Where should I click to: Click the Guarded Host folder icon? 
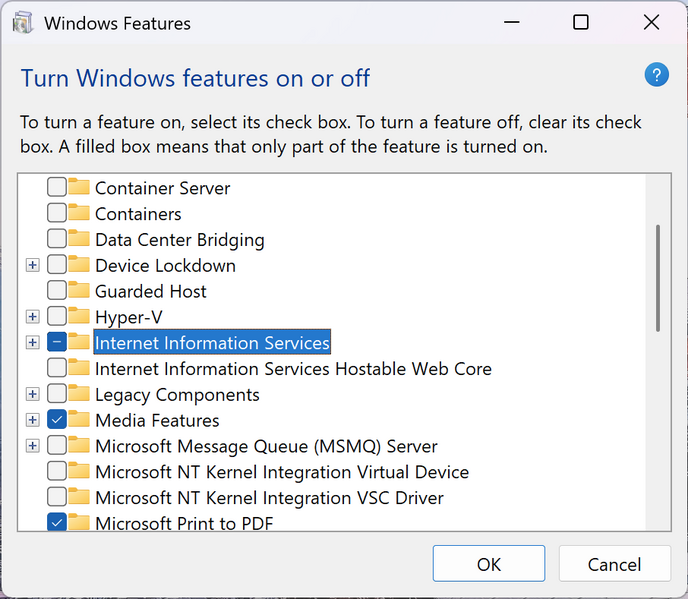click(79, 291)
